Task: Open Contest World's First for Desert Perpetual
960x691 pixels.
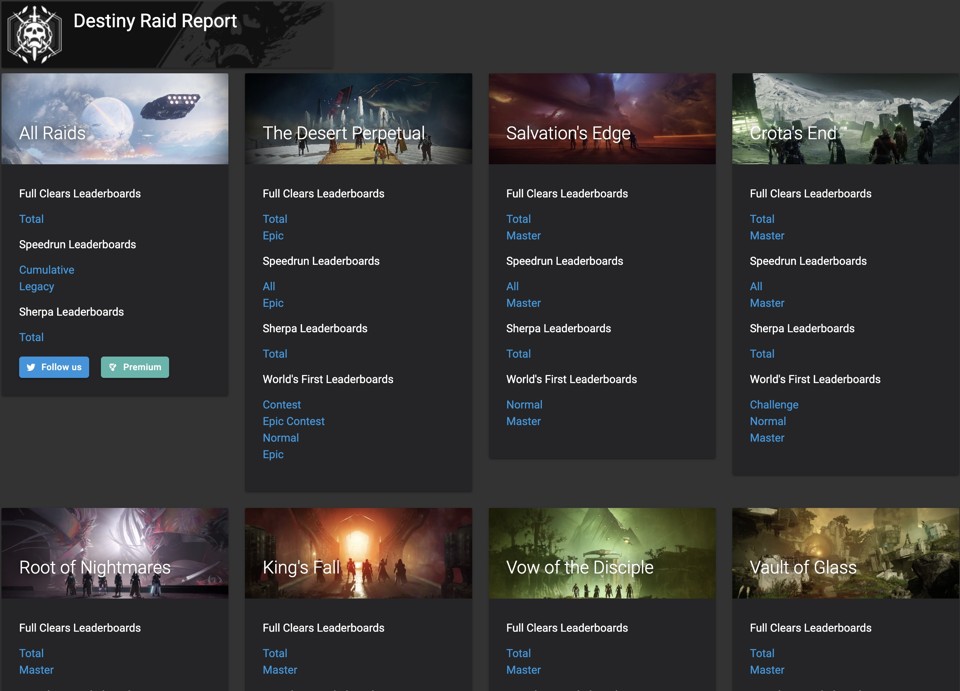Action: (x=281, y=405)
